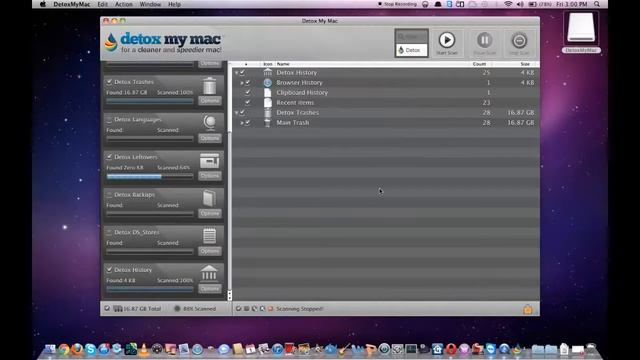Open Options for Detox DS_Stores
The image size is (640, 360).
210,251
